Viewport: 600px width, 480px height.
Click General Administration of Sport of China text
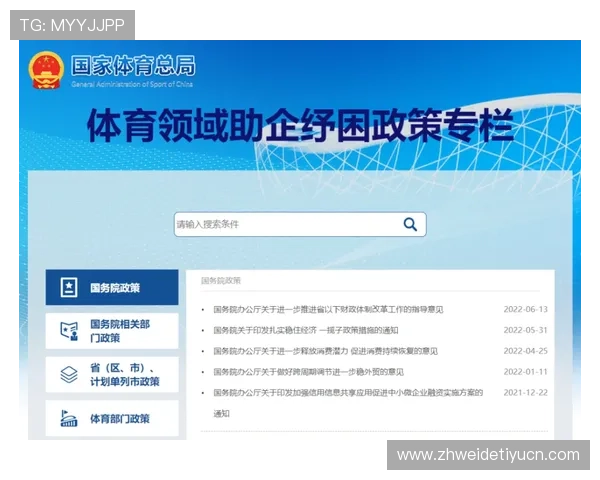(132, 84)
